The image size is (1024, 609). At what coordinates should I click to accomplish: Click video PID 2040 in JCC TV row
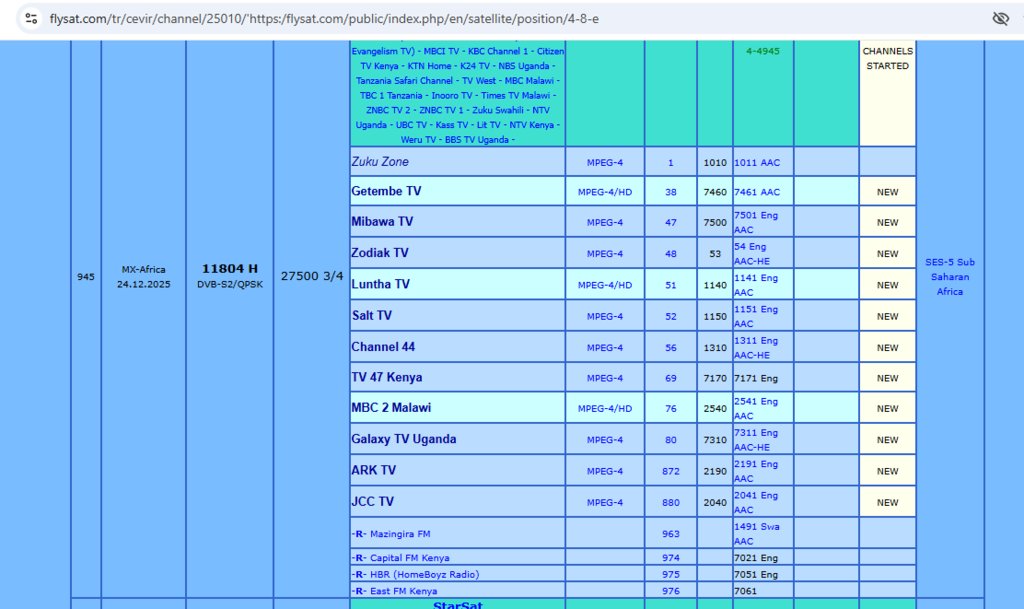715,503
